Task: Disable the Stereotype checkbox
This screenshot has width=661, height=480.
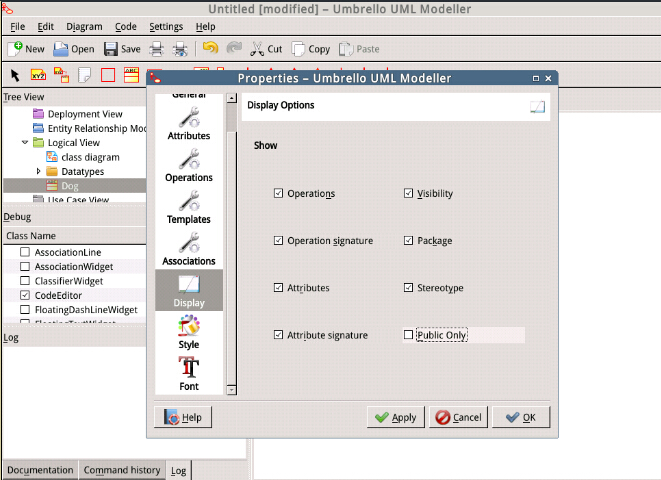Action: pos(408,288)
